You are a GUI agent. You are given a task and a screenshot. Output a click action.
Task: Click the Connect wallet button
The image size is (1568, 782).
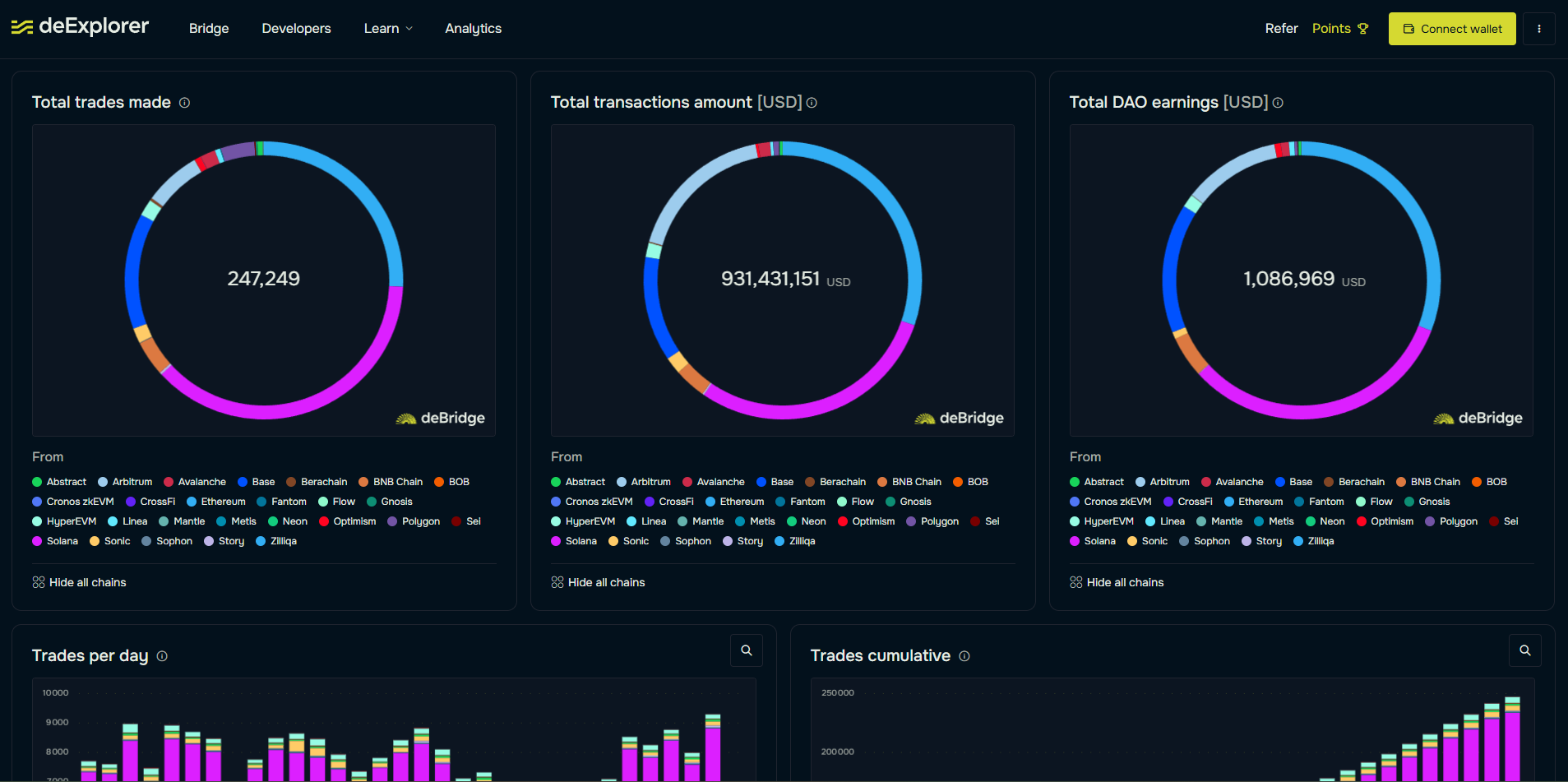pos(1451,29)
